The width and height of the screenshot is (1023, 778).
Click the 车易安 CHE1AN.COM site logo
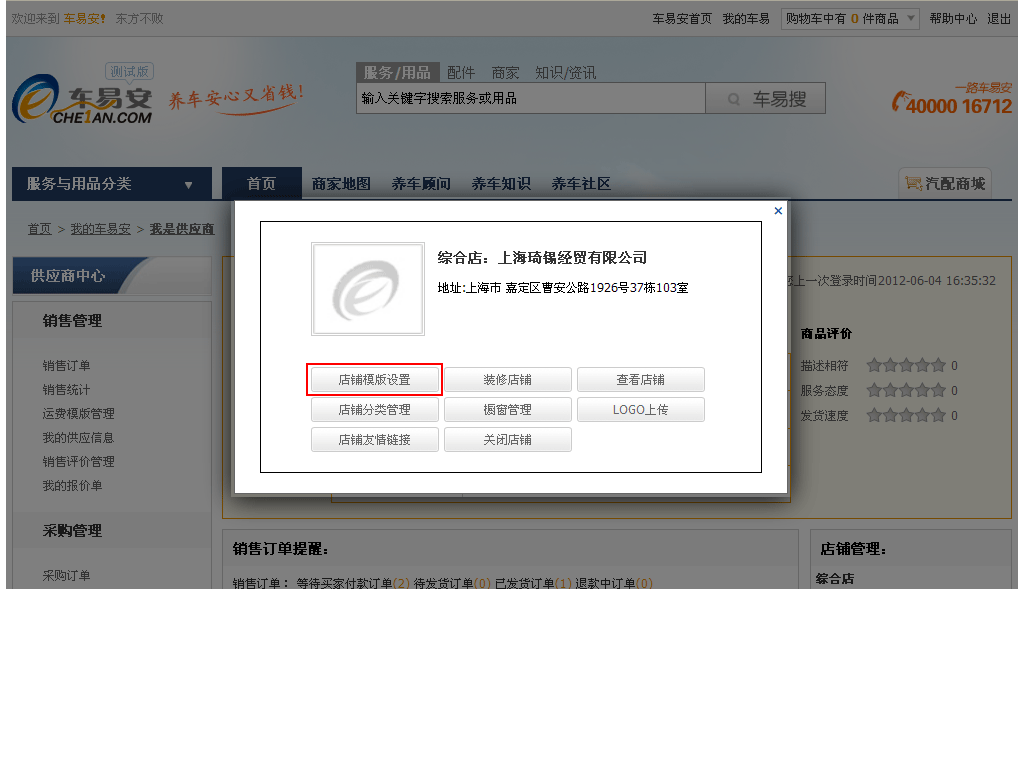83,99
